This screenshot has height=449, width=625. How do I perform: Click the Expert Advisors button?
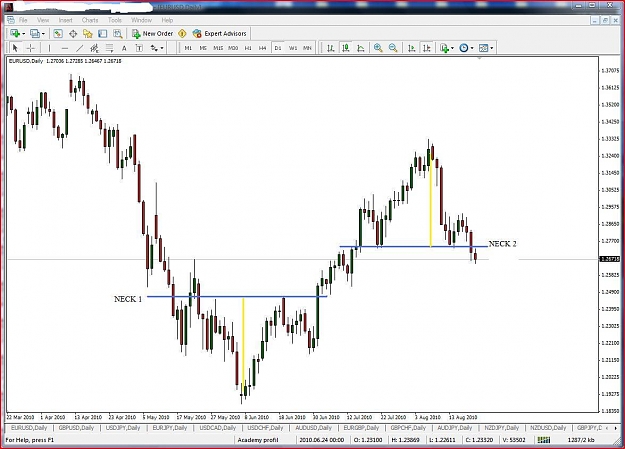(220, 33)
